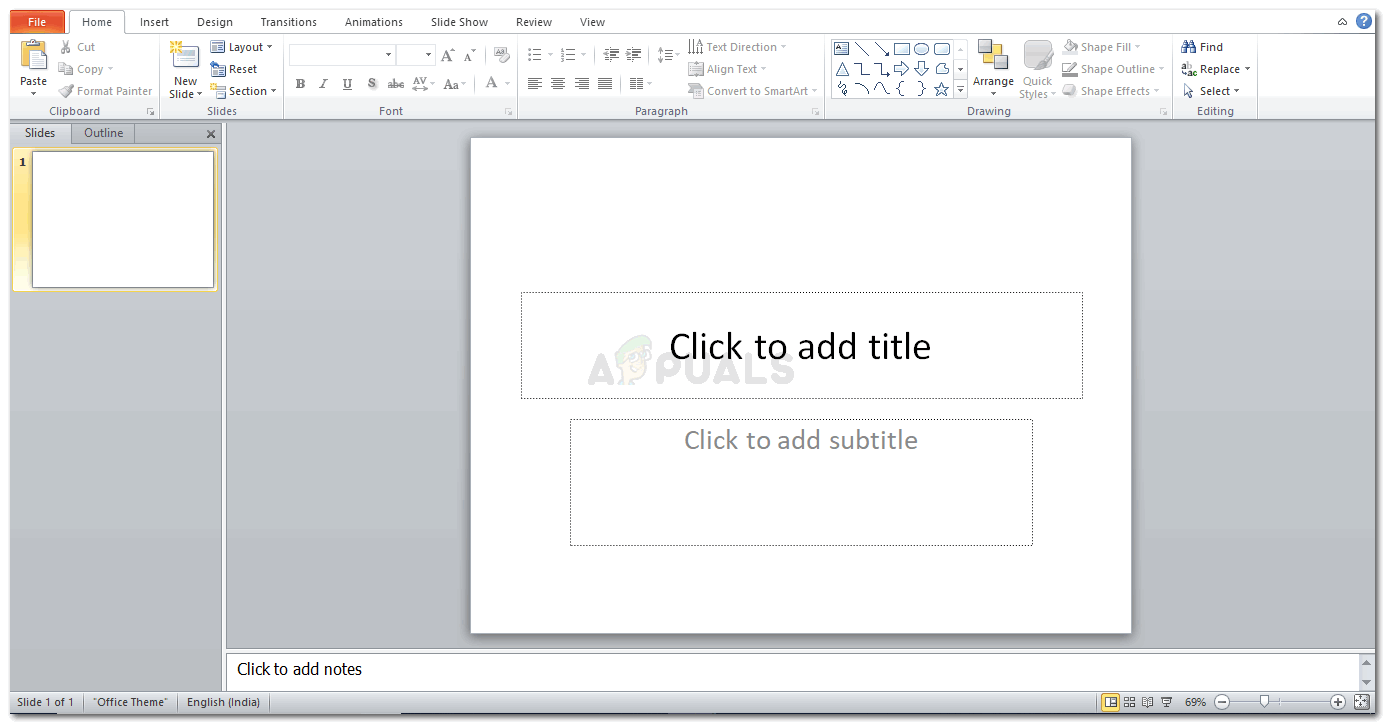The height and width of the screenshot is (725, 1386).
Task: Switch to the Animations tab
Action: 374,22
